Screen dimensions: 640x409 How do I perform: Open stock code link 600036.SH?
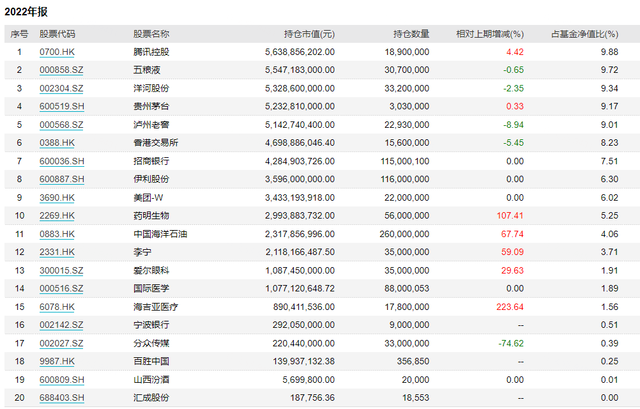[62, 161]
